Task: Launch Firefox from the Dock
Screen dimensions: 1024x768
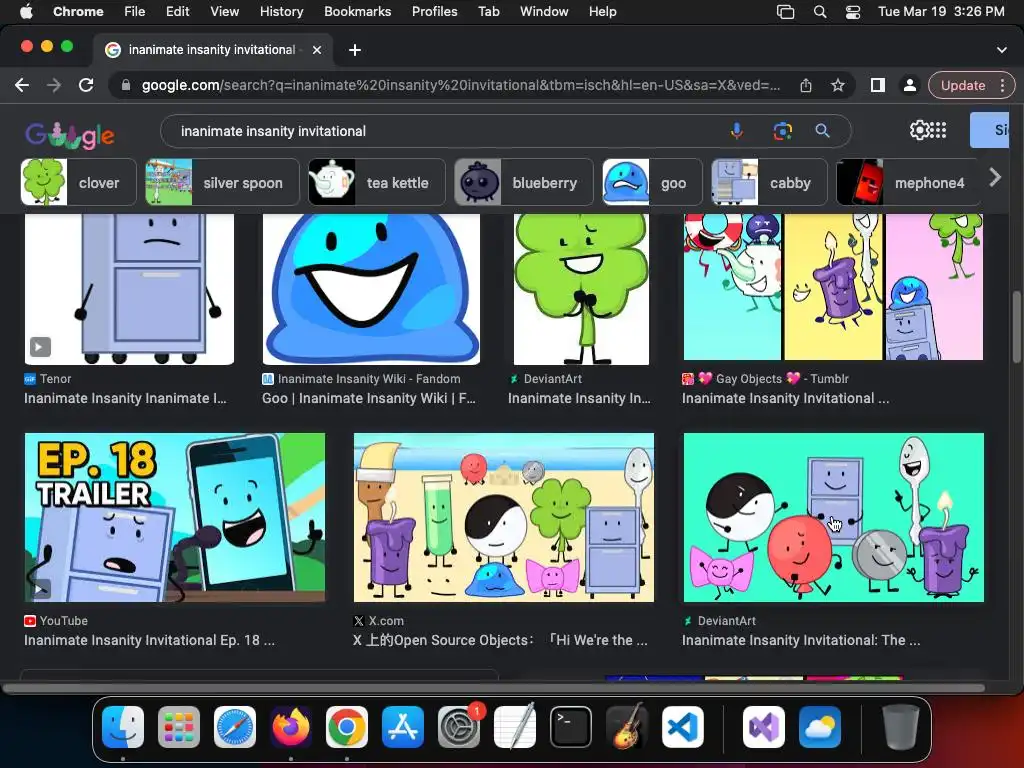Action: tap(291, 727)
